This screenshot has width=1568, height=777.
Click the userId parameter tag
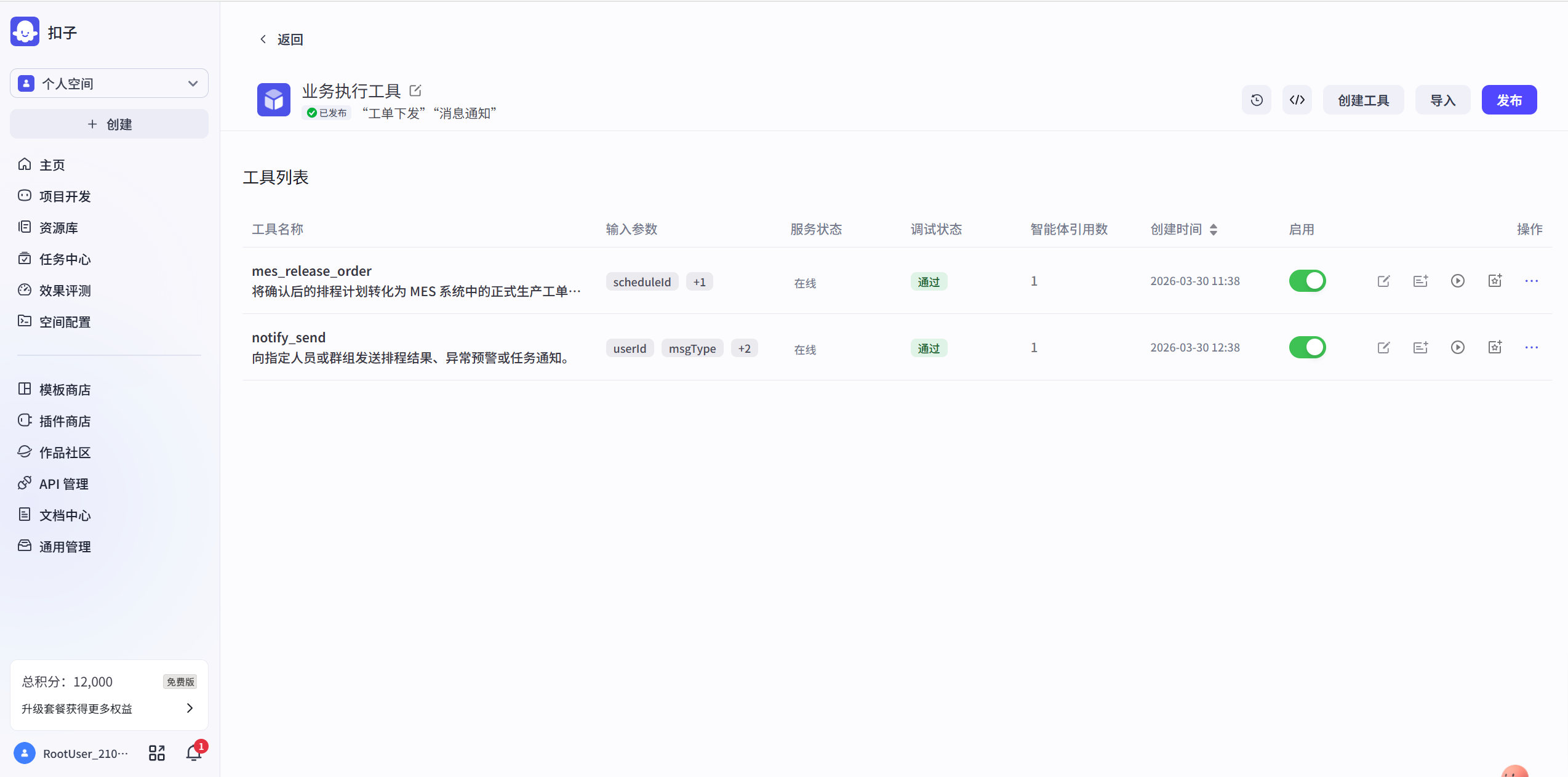(x=630, y=348)
